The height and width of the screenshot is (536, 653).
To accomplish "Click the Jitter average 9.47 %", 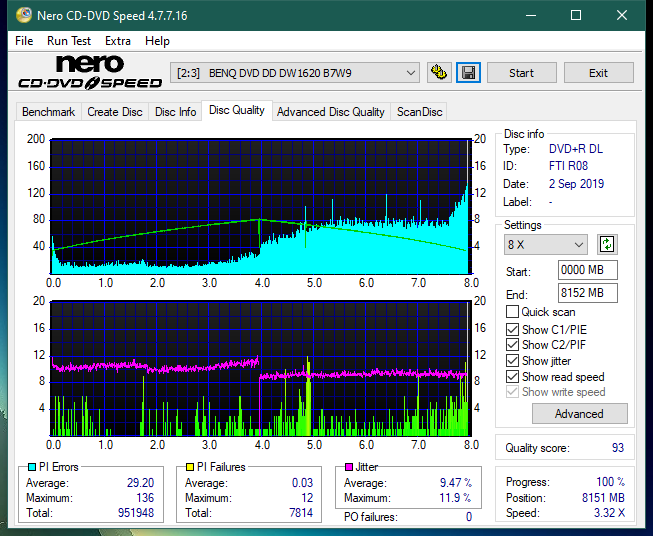I will tap(456, 482).
